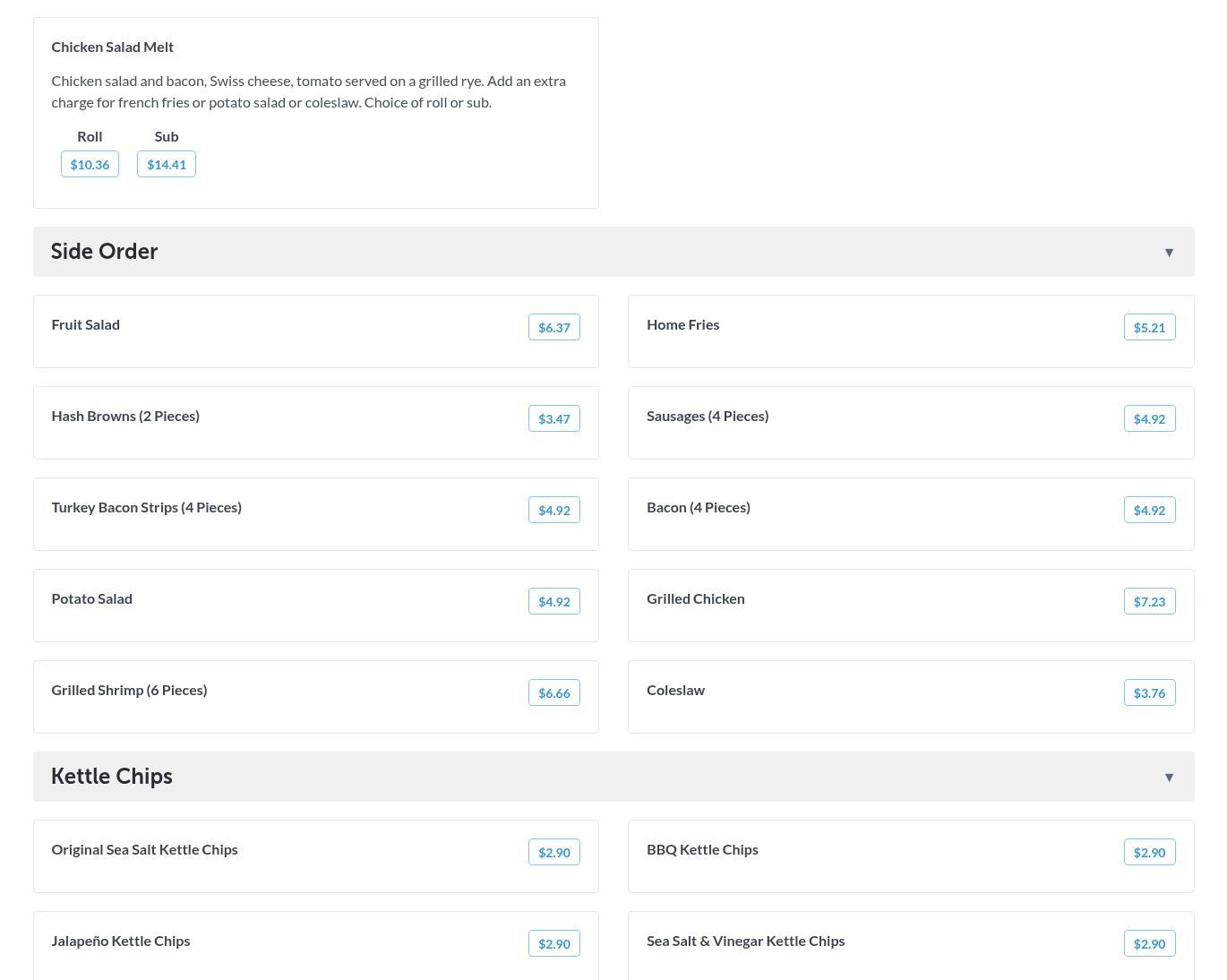
Task: Click Sea Salt & Vinegar Kettle Chips price
Action: pyautogui.click(x=1149, y=944)
